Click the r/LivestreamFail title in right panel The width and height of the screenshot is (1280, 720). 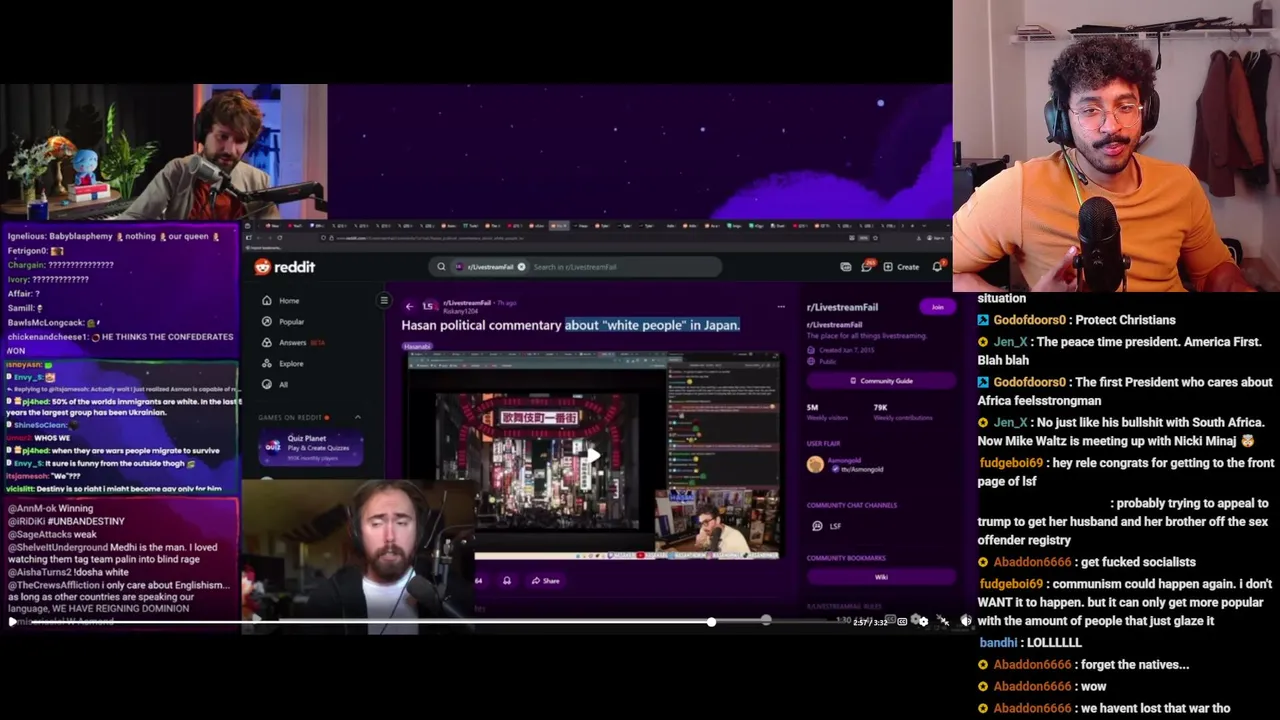click(842, 307)
